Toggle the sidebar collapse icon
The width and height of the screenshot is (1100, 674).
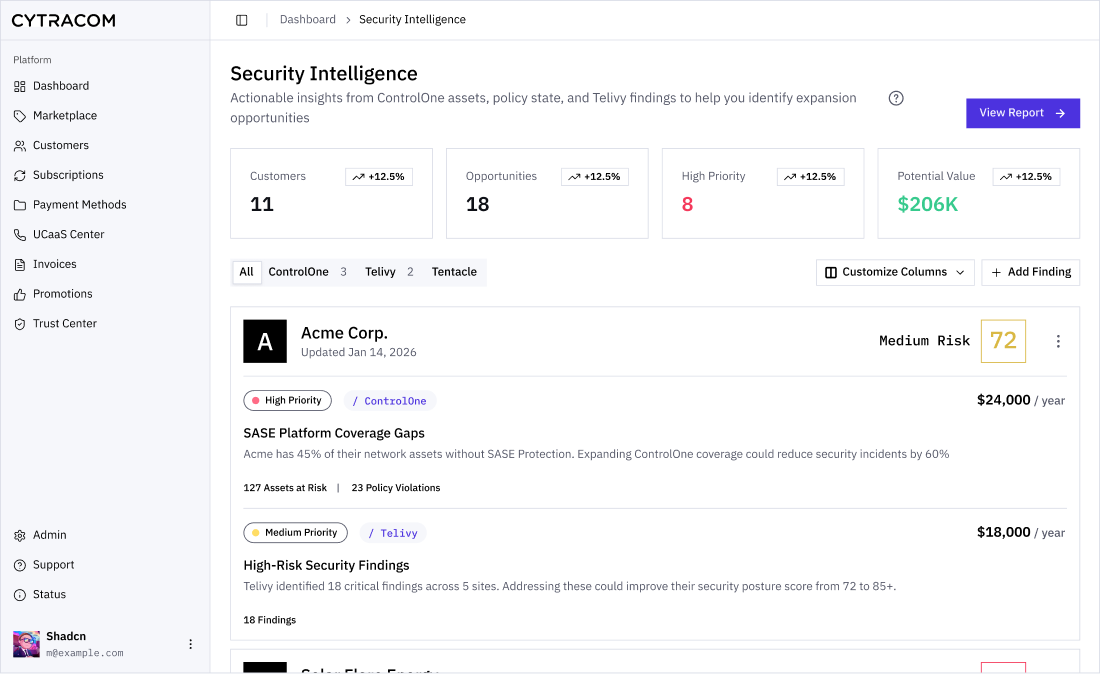(x=241, y=20)
